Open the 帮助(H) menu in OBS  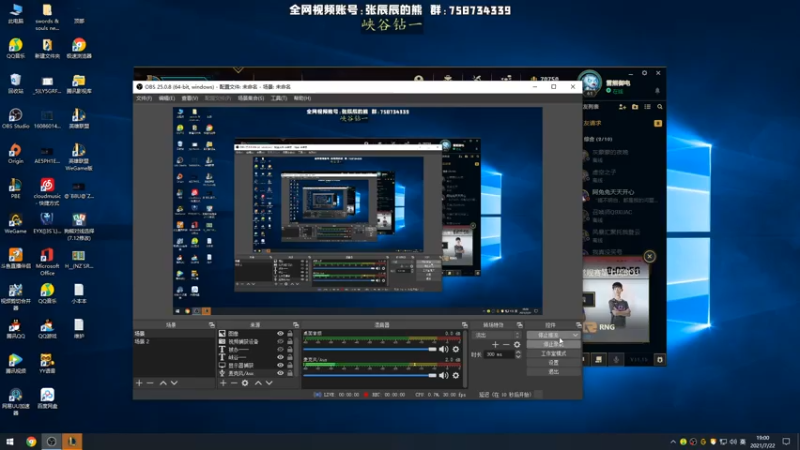point(302,98)
